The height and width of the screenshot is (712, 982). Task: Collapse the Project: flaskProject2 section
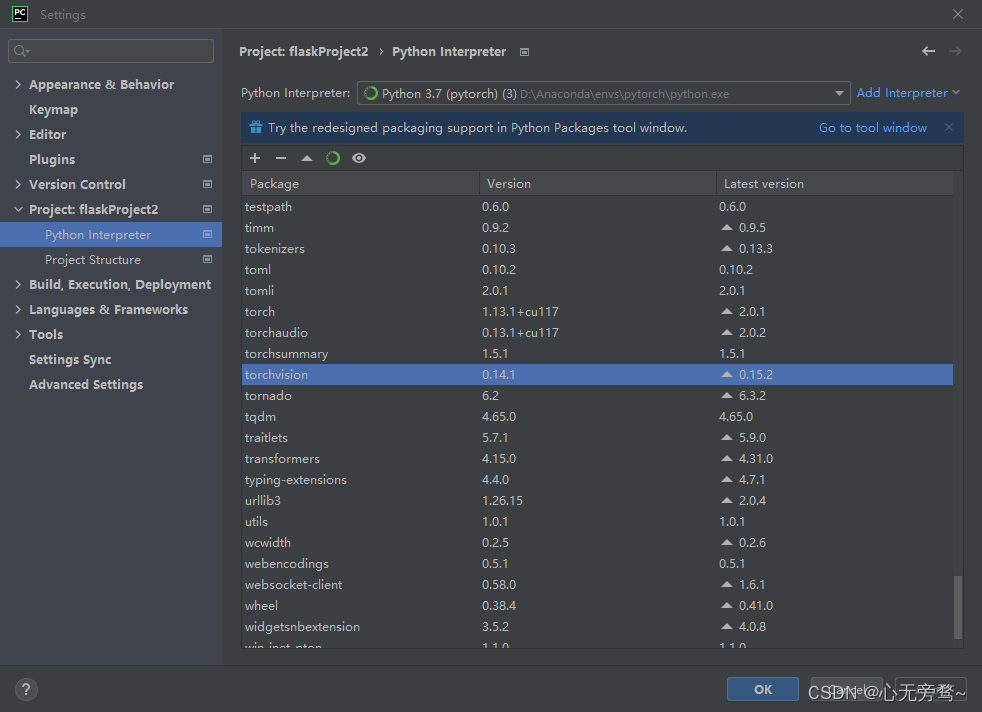[19, 209]
